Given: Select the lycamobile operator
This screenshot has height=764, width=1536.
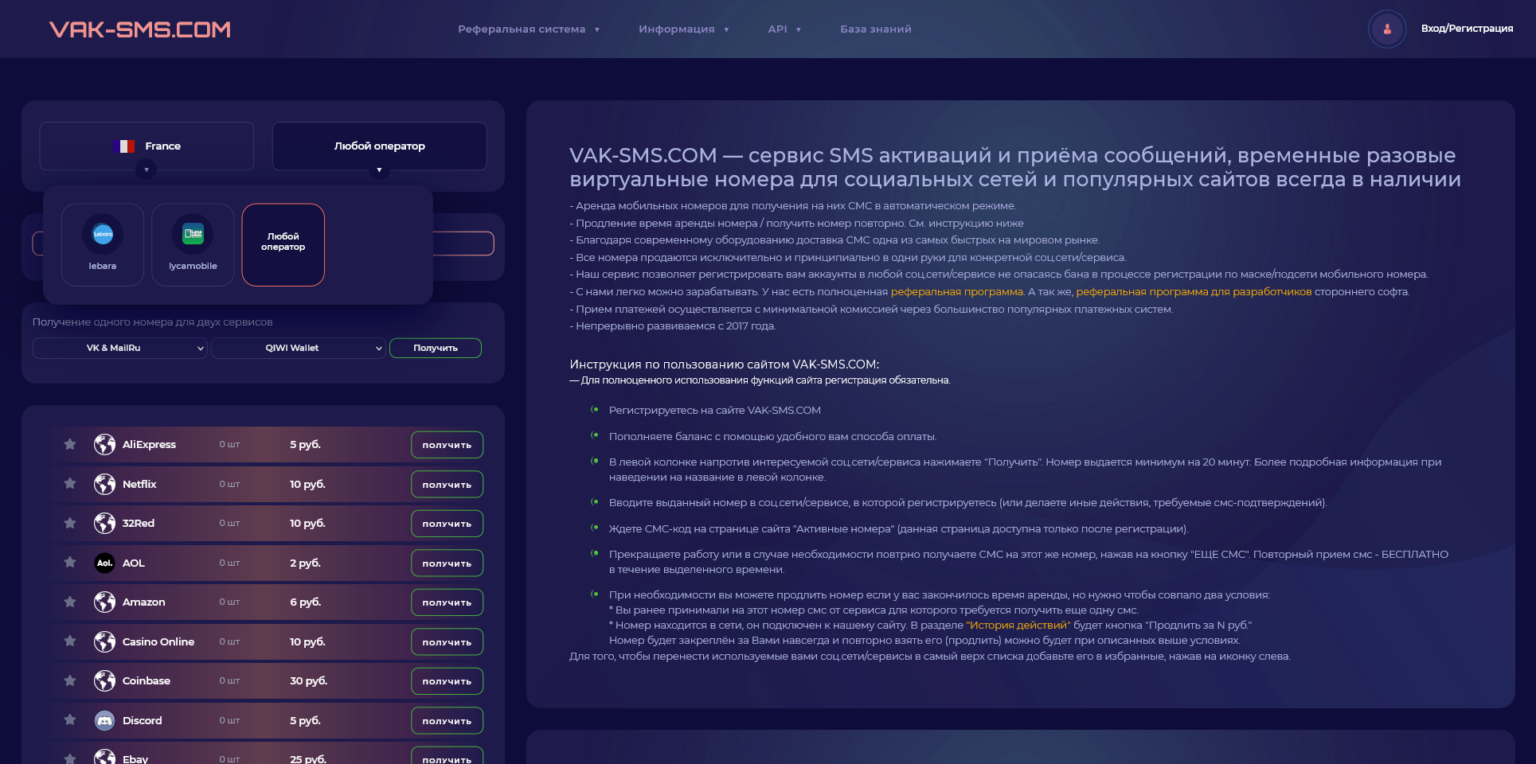Looking at the screenshot, I should [193, 245].
